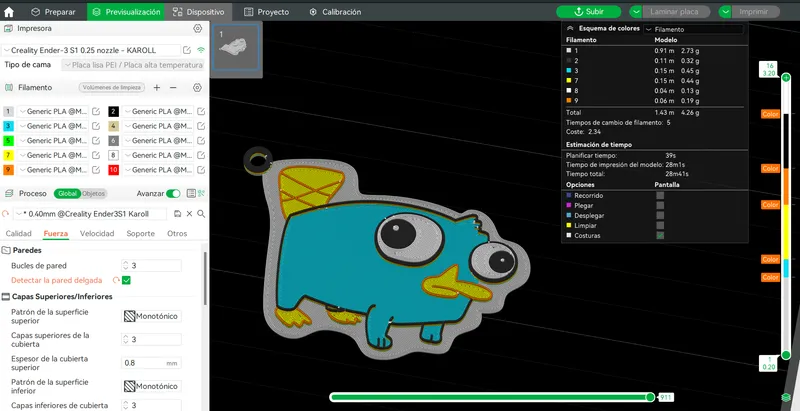Search process settings with magnifier icon
The height and width of the screenshot is (411, 800).
click(x=201, y=214)
